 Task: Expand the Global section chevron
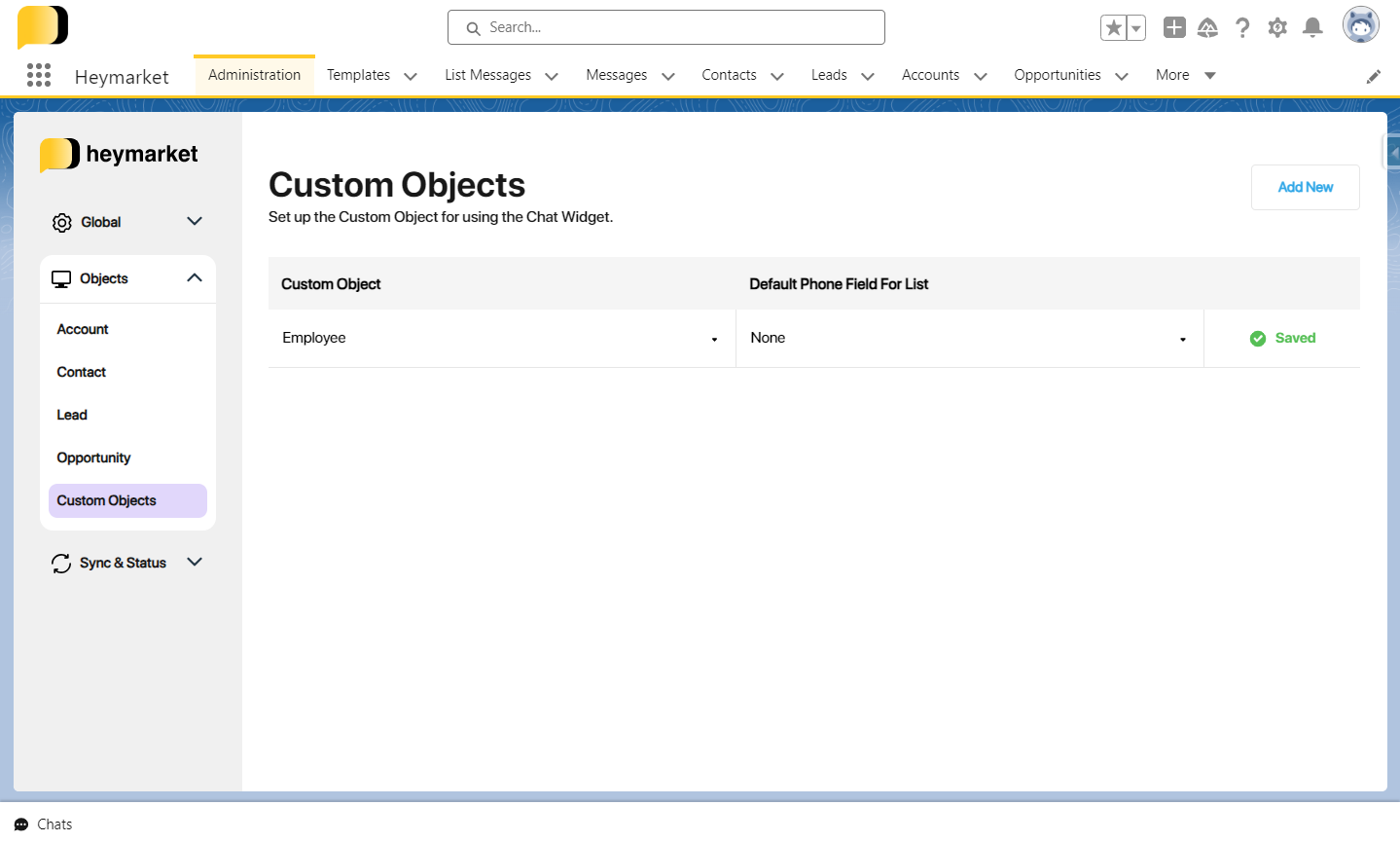(195, 221)
